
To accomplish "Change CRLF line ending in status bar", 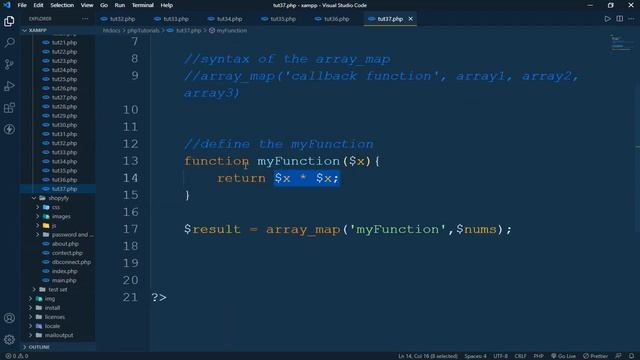I will [520, 356].
